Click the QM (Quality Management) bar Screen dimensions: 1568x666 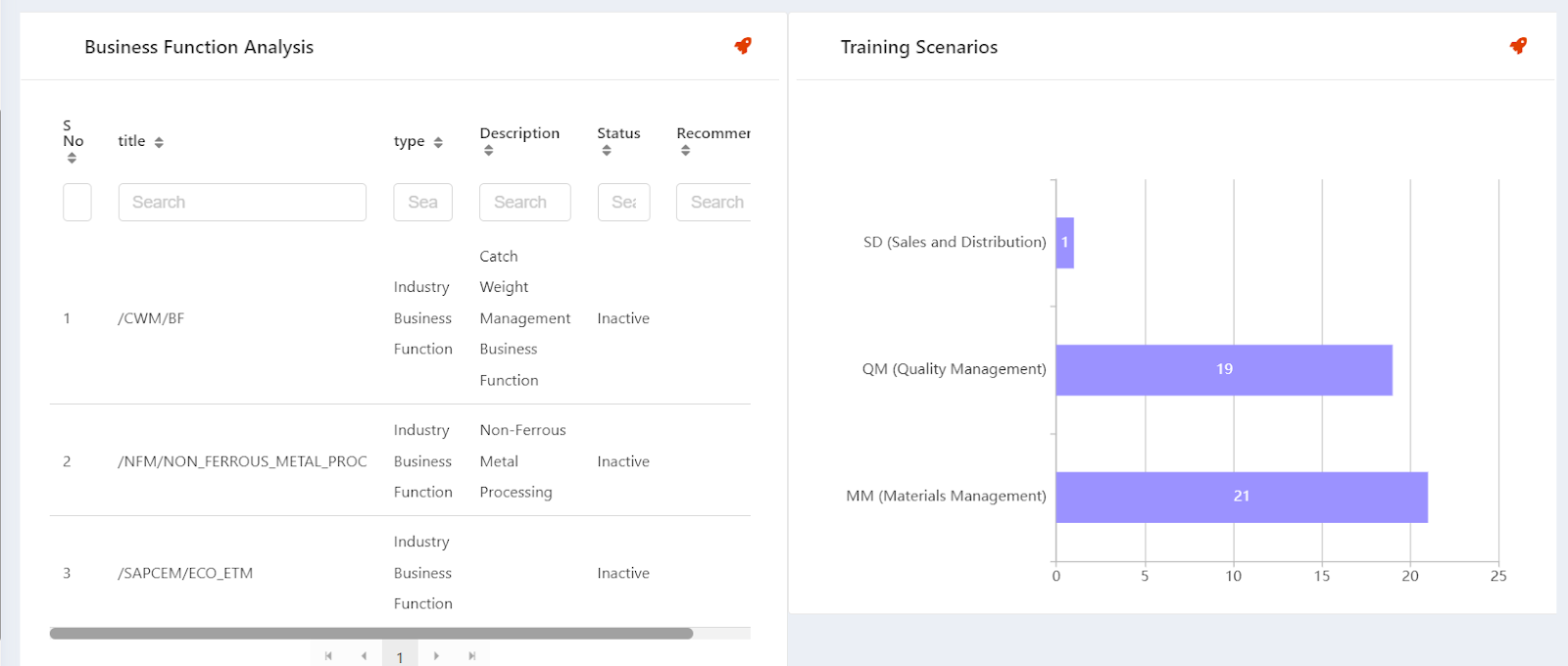tap(1223, 369)
